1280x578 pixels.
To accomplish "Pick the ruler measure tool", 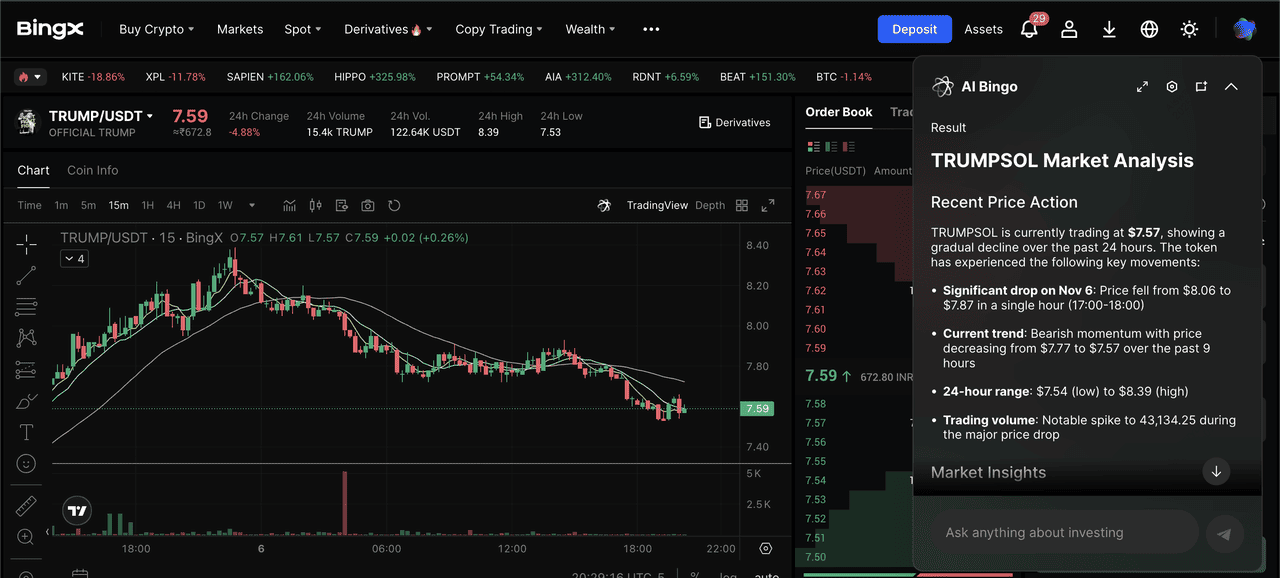I will click(x=27, y=506).
